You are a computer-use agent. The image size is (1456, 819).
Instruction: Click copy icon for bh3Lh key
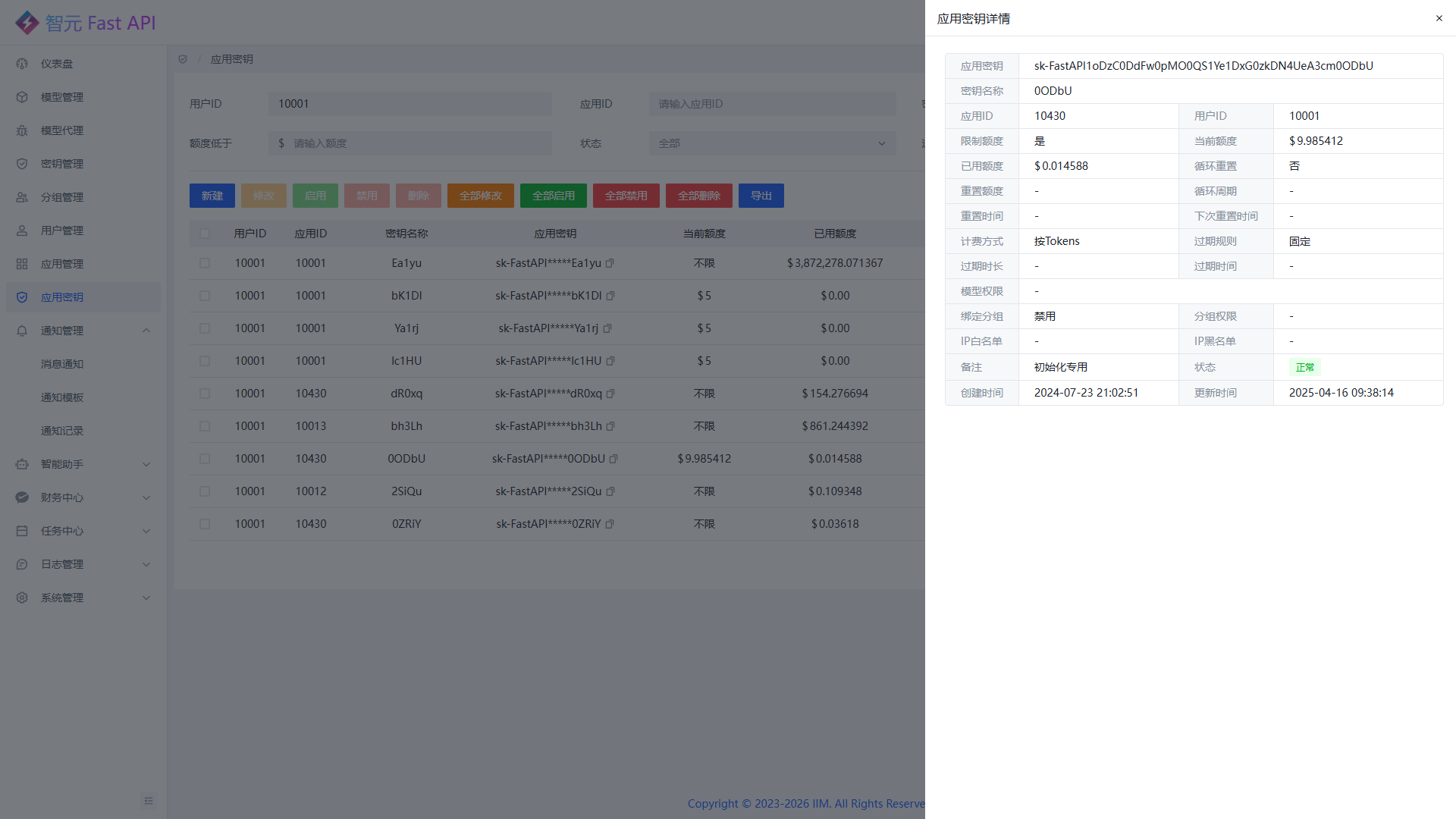(610, 426)
